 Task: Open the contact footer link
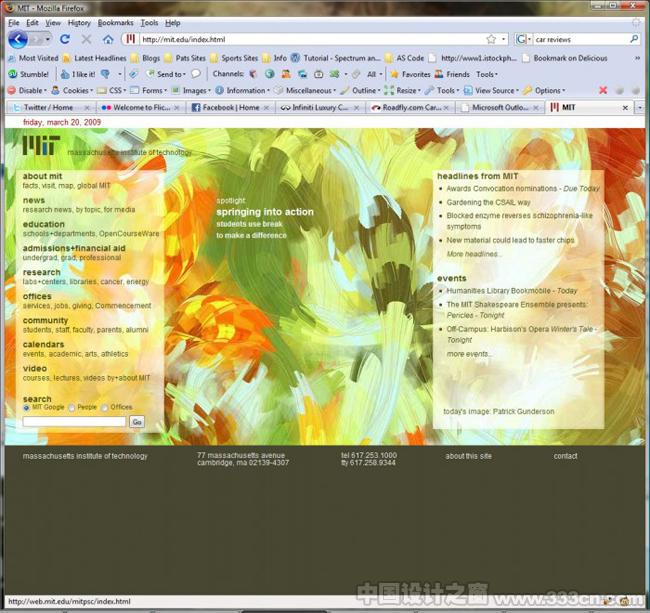[565, 456]
